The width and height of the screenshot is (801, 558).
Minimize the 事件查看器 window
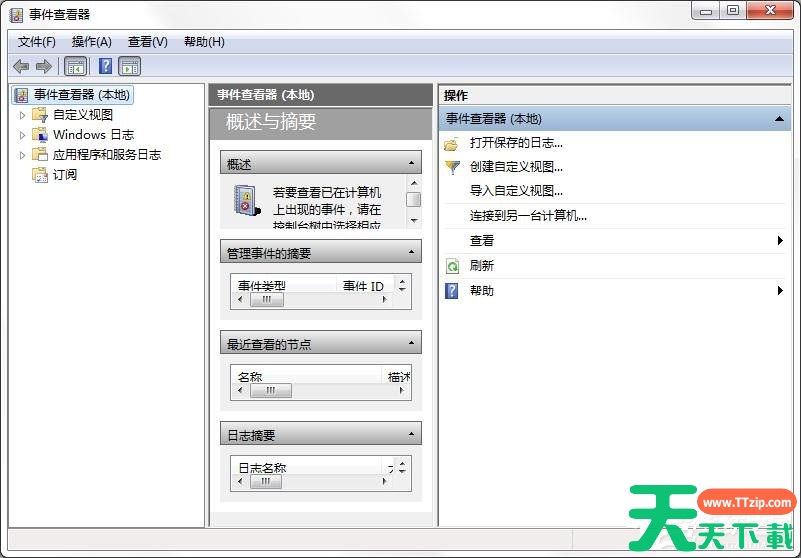click(706, 11)
